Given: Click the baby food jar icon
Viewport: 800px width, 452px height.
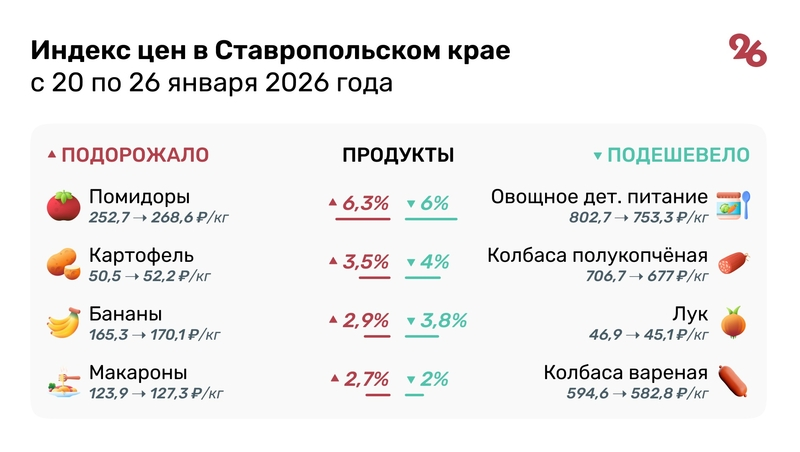Looking at the screenshot, I should 733,205.
